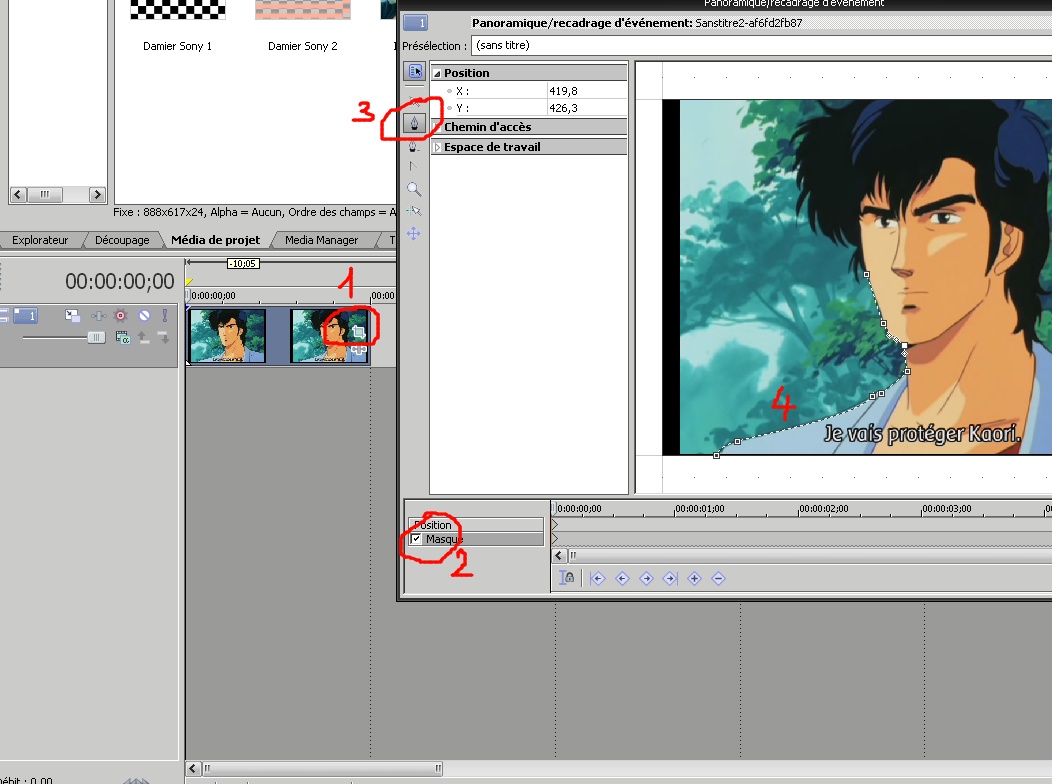Click the event FX icon on second clip

[x=358, y=349]
